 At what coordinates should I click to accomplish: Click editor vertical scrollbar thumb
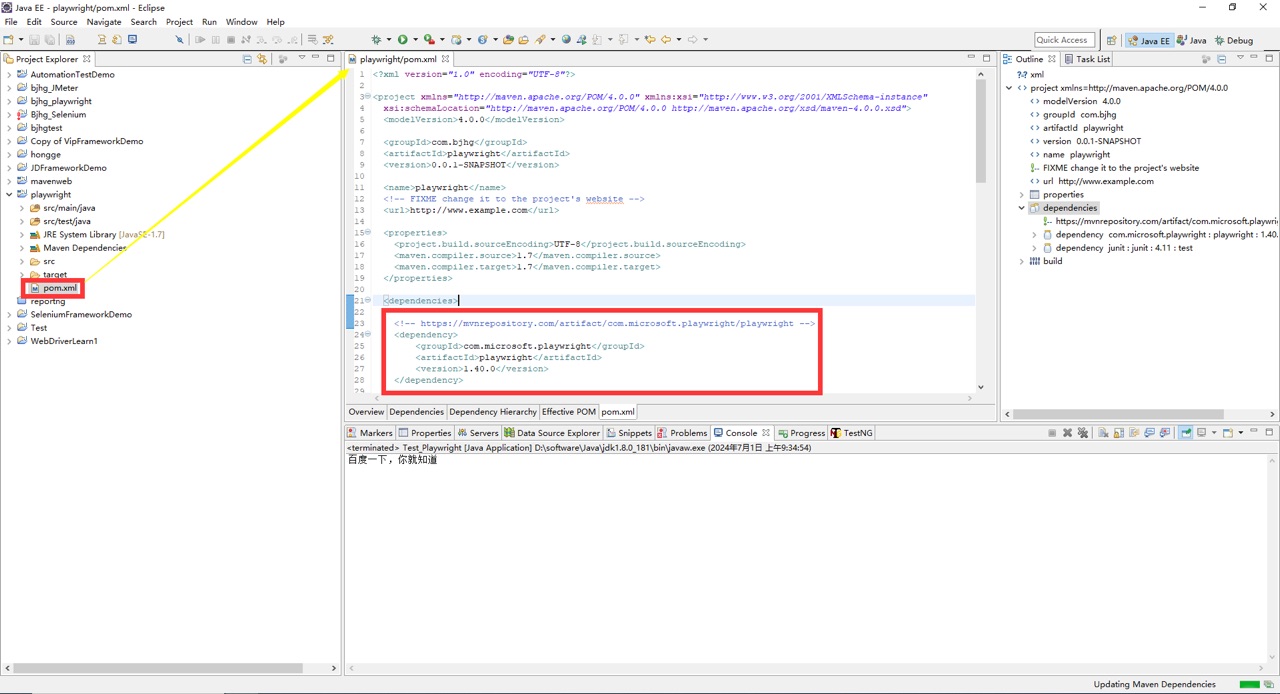(980, 132)
